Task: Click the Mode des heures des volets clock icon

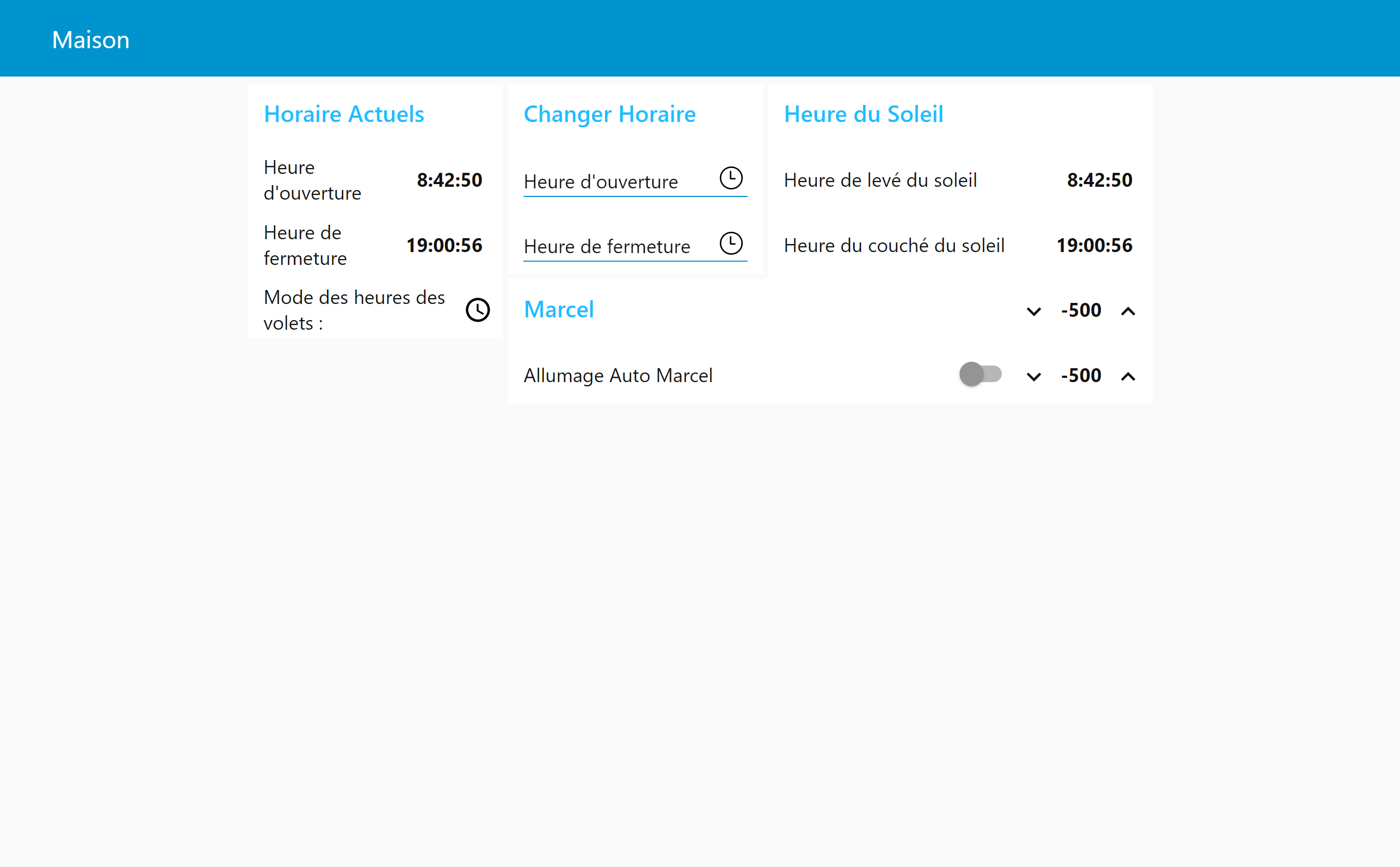Action: click(477, 310)
